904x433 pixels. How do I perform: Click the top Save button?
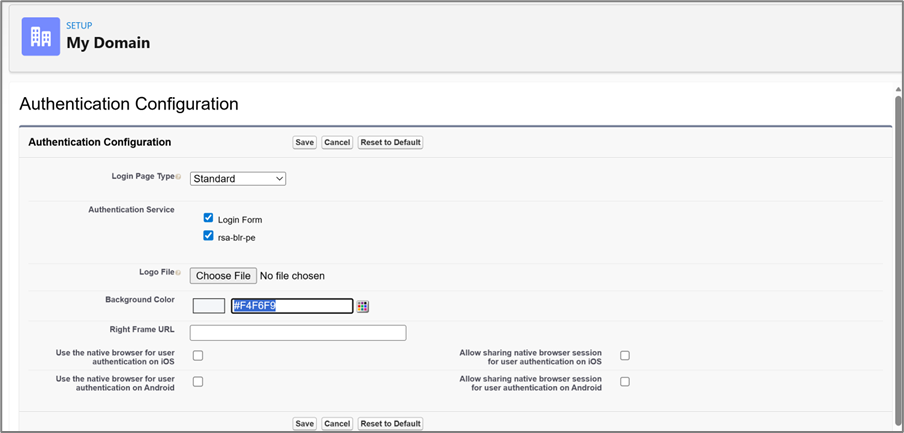point(305,142)
